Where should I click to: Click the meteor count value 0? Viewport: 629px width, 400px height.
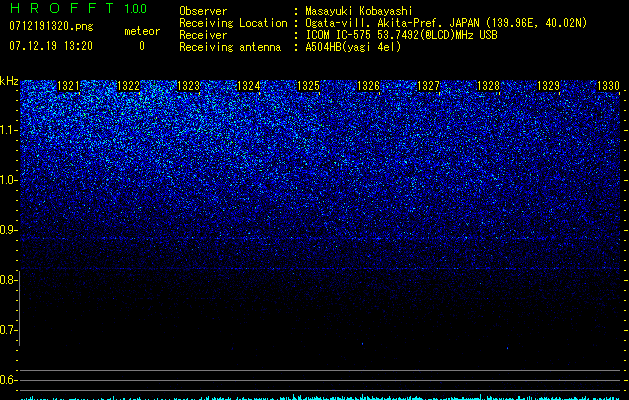[x=142, y=46]
